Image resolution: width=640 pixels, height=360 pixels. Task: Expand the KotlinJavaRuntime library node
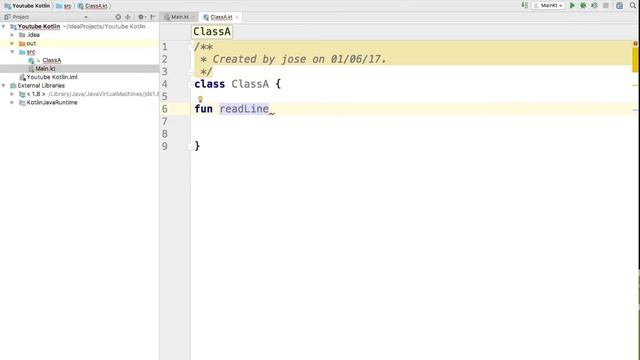click(12, 102)
